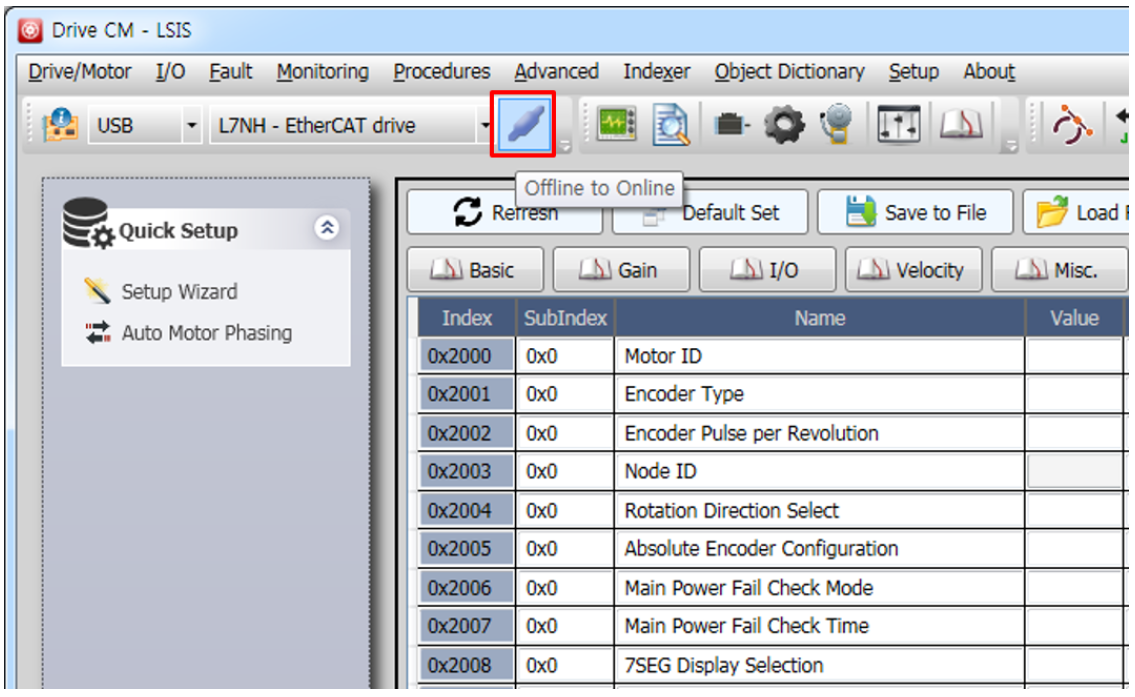Select index 0x2008 cell
1135x697 pixels.
click(467, 664)
